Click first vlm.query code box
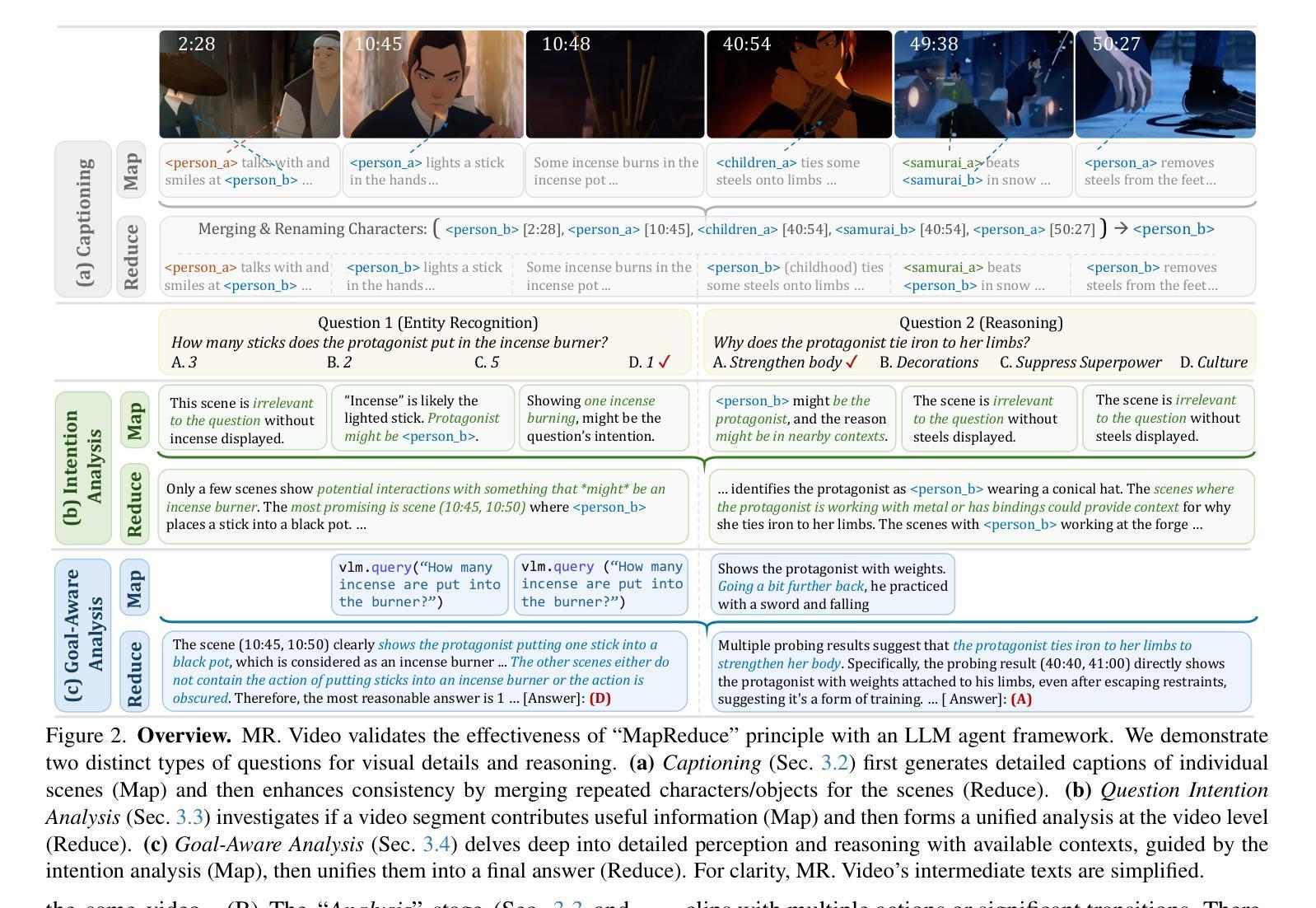Viewport: 1316px width, 908px height. coord(420,584)
